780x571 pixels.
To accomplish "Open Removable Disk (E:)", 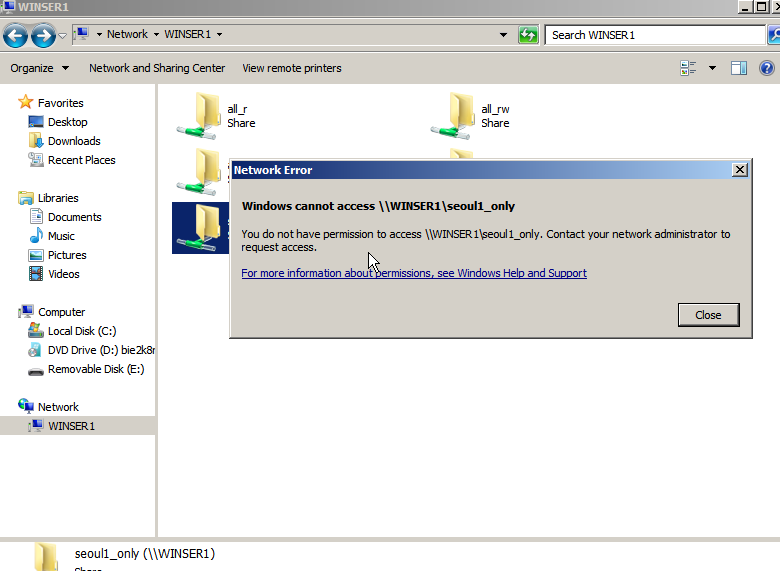I will pyautogui.click(x=96, y=369).
